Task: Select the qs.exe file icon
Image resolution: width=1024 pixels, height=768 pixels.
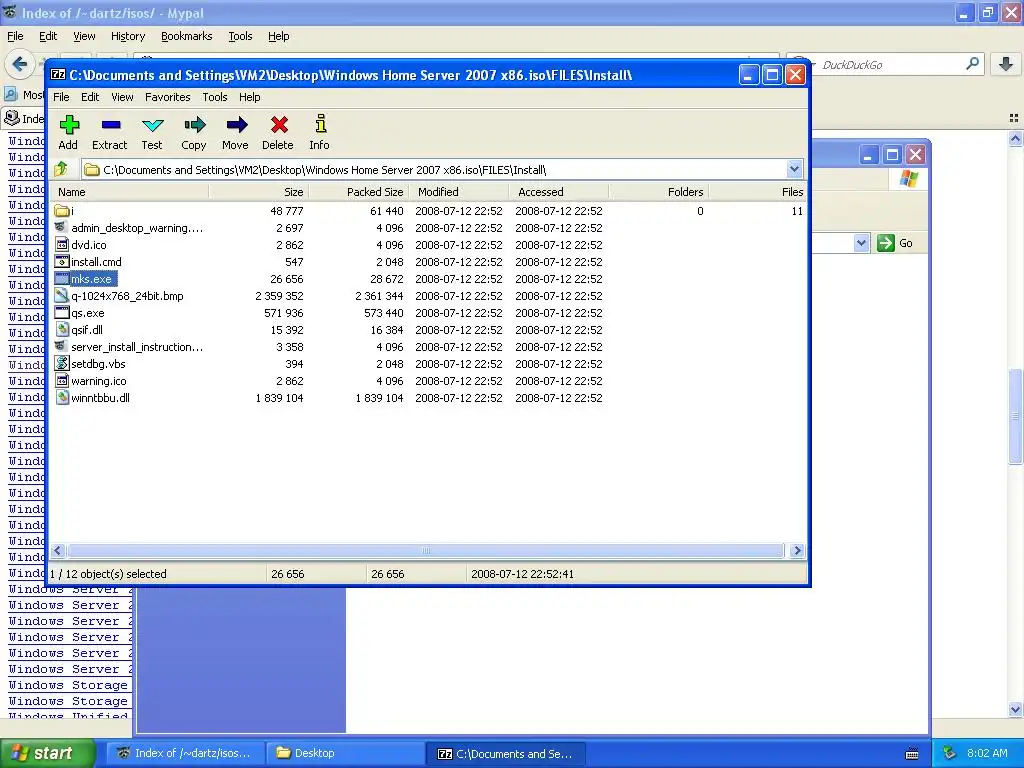Action: 62,313
